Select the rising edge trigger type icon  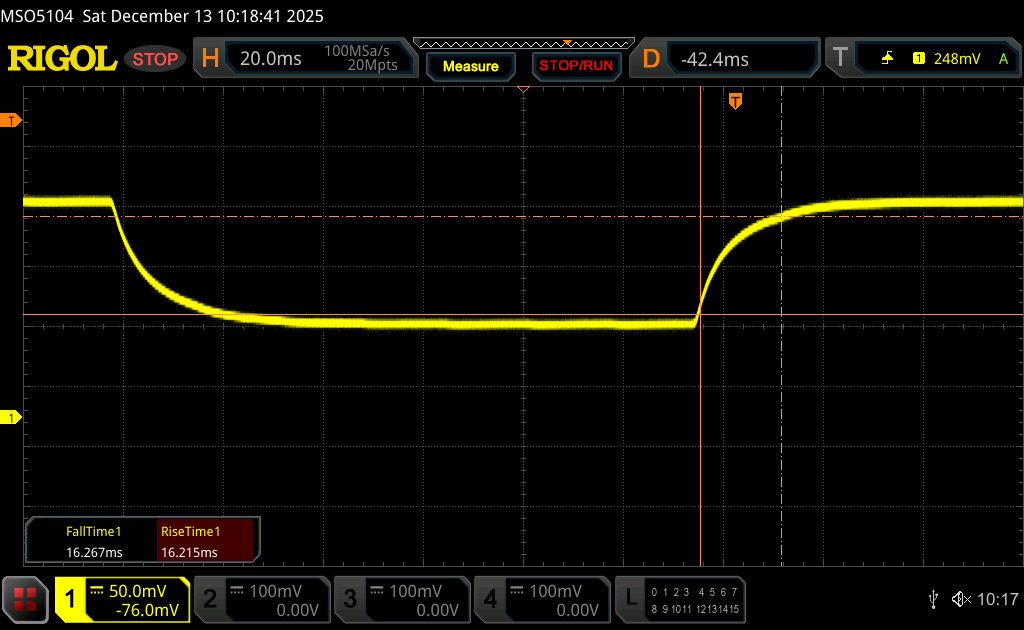887,59
